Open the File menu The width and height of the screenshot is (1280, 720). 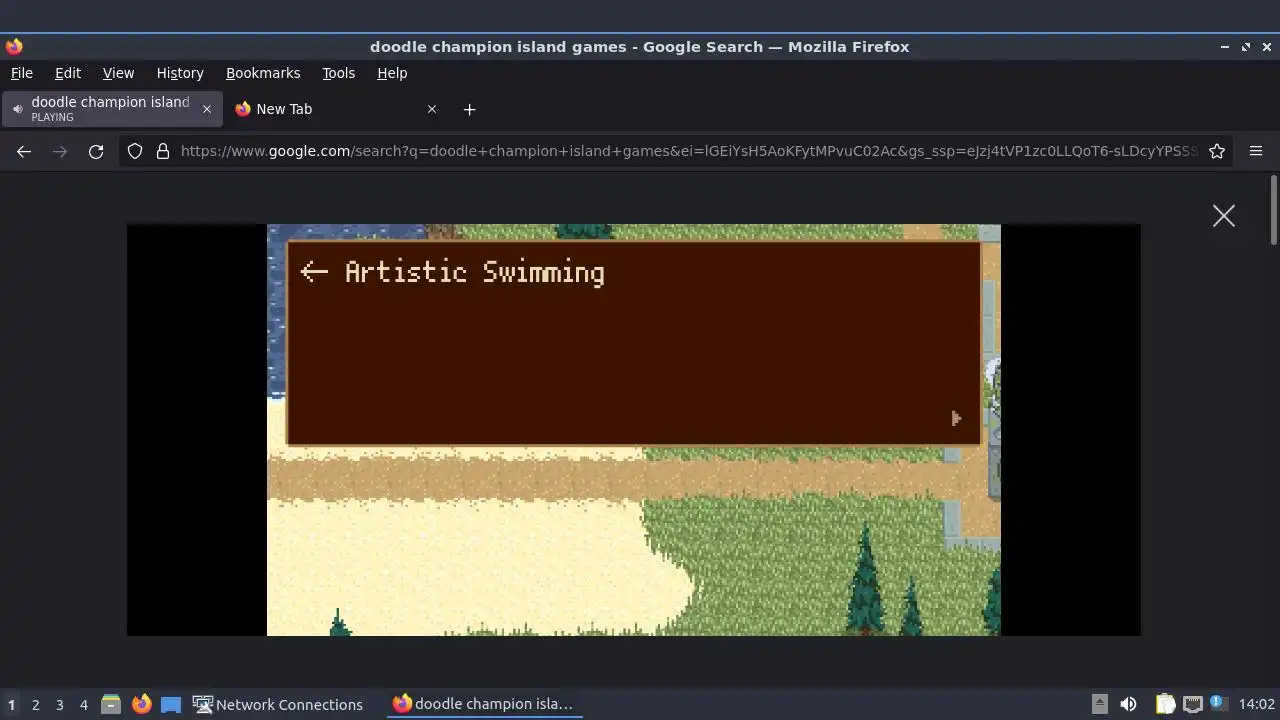click(x=22, y=73)
